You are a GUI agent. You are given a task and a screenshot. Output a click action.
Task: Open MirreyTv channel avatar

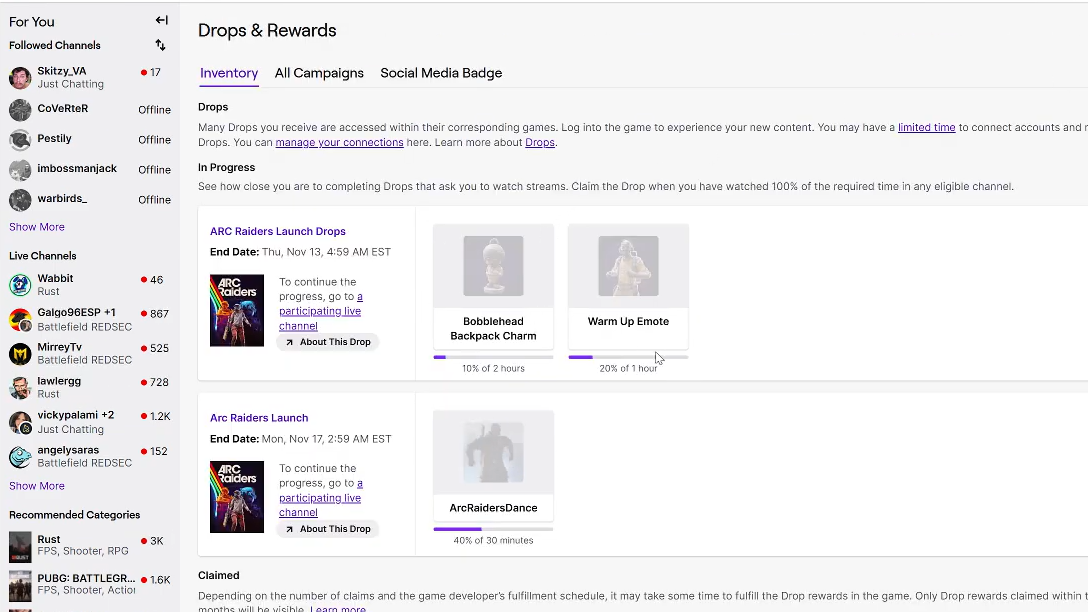20,354
